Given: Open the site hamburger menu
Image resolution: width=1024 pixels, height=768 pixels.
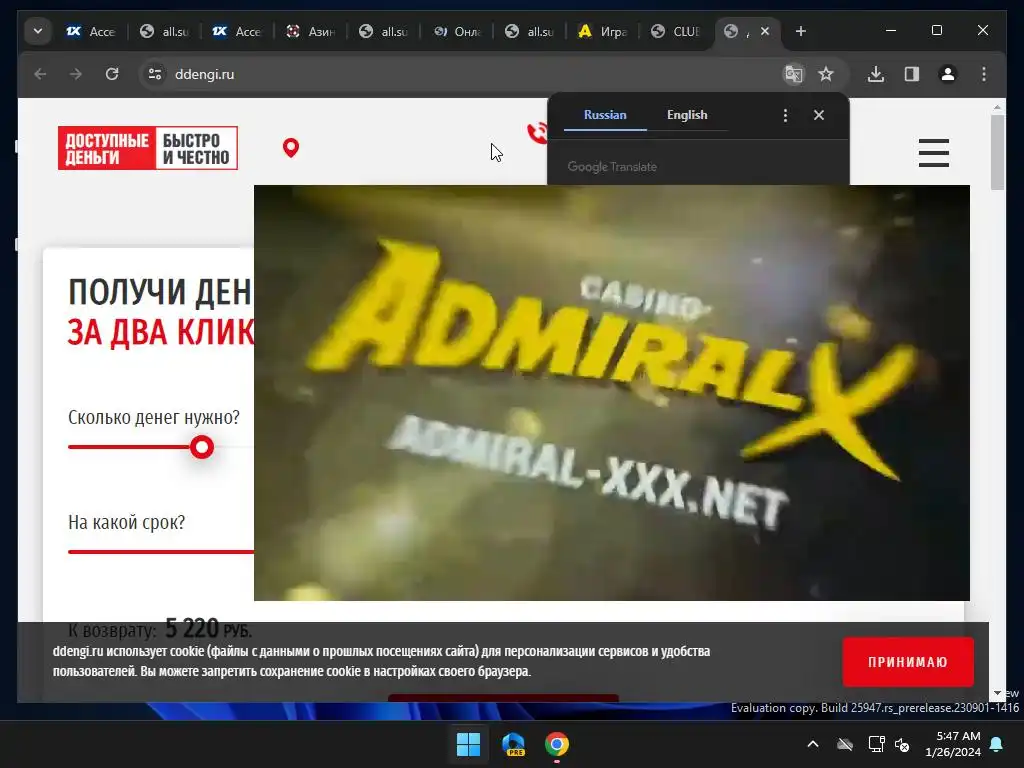Looking at the screenshot, I should pos(933,153).
